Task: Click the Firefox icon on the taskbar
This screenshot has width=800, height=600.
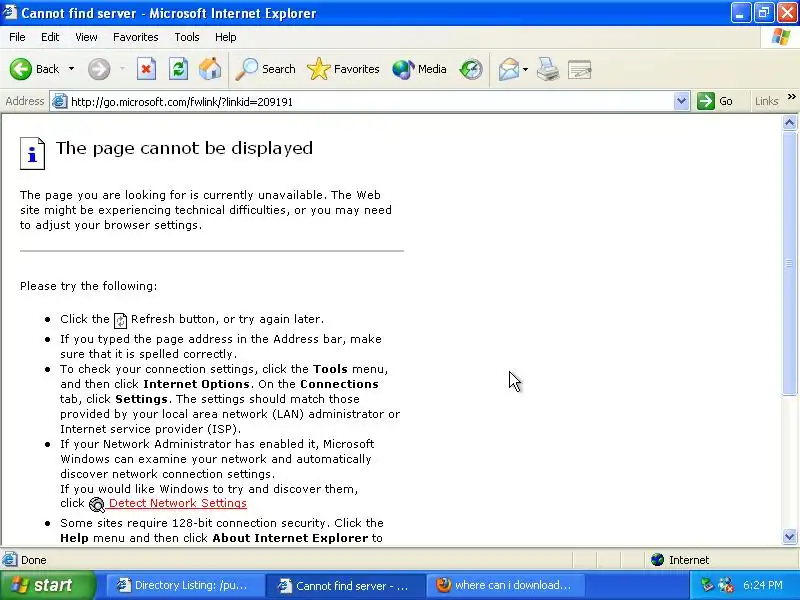Action: coord(443,585)
